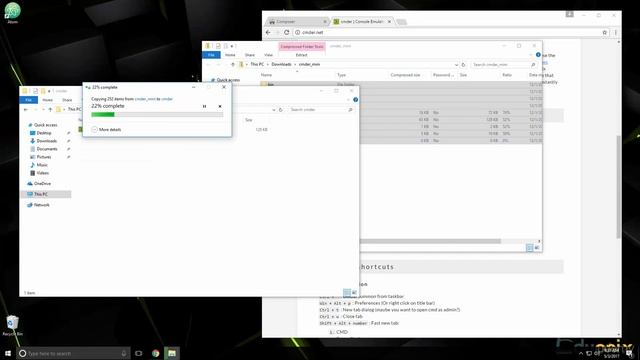640x360 pixels.
Task: Click Type here to search taskbar box
Action: [x=73, y=353]
